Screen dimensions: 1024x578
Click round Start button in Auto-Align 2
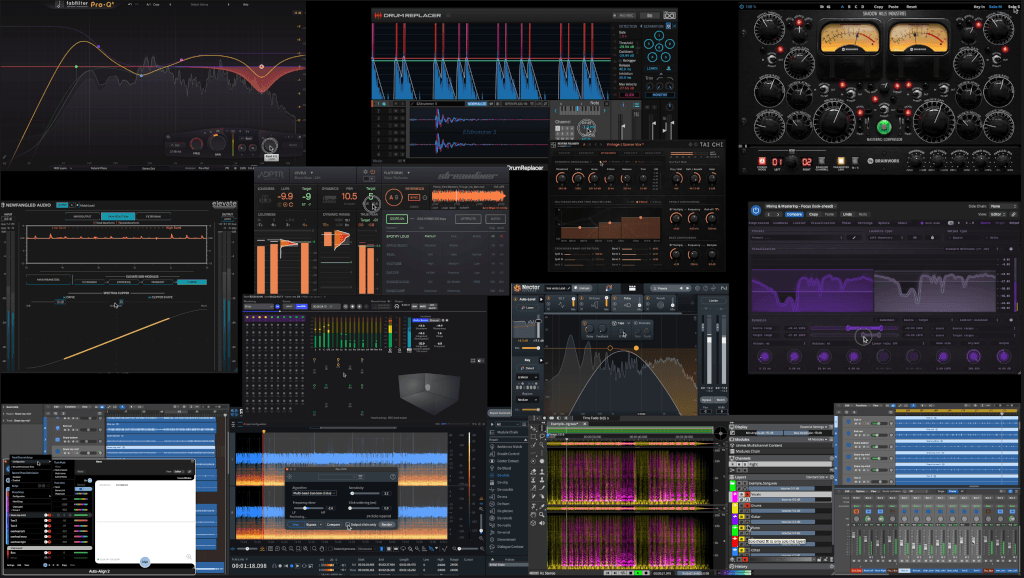(x=145, y=562)
